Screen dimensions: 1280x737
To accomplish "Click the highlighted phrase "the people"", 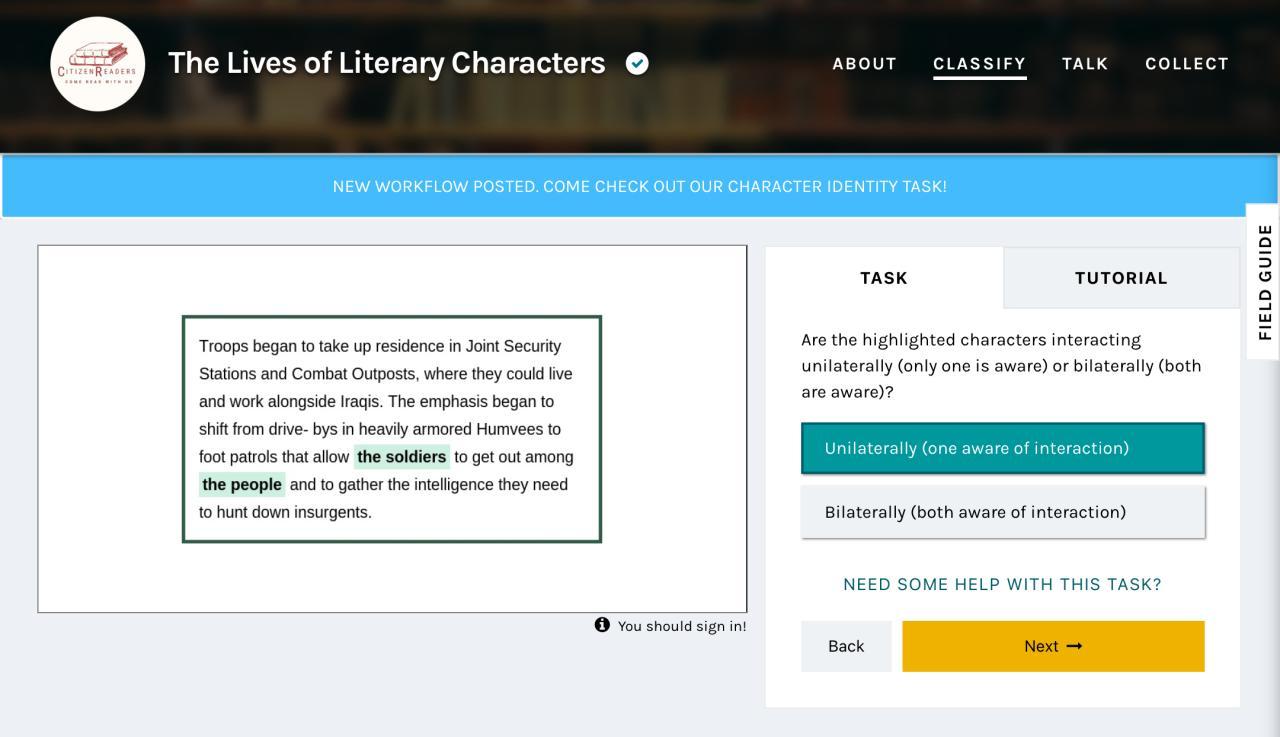I will tap(242, 485).
